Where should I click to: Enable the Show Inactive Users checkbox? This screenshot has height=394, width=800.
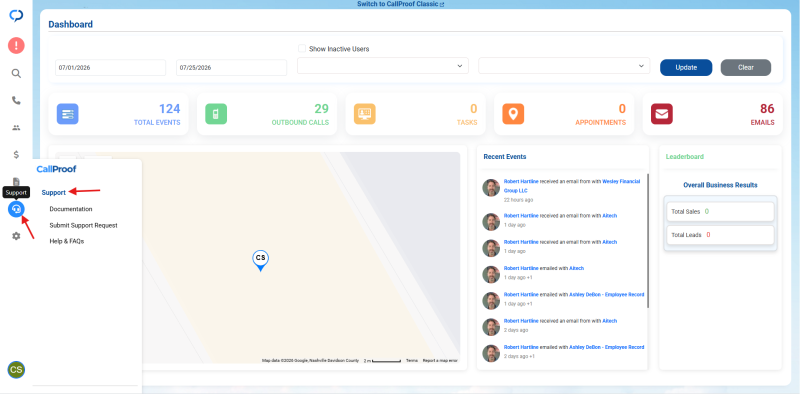pos(302,48)
